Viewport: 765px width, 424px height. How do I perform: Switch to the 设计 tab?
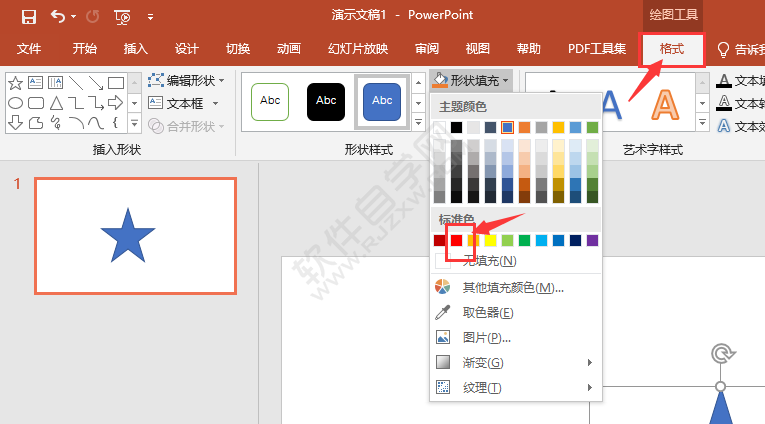(x=186, y=49)
